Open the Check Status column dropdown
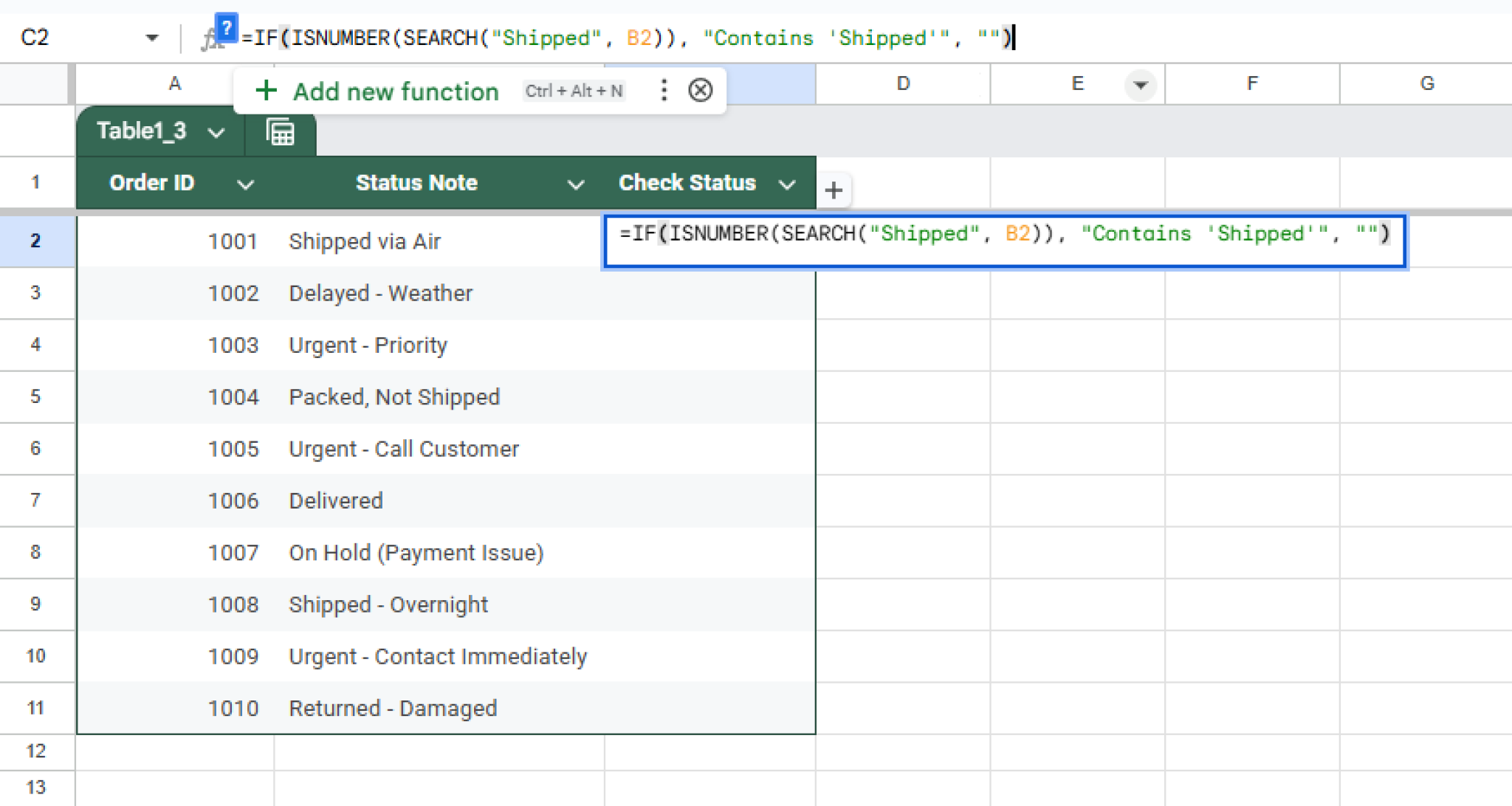The width and height of the screenshot is (1512, 806). pos(787,184)
